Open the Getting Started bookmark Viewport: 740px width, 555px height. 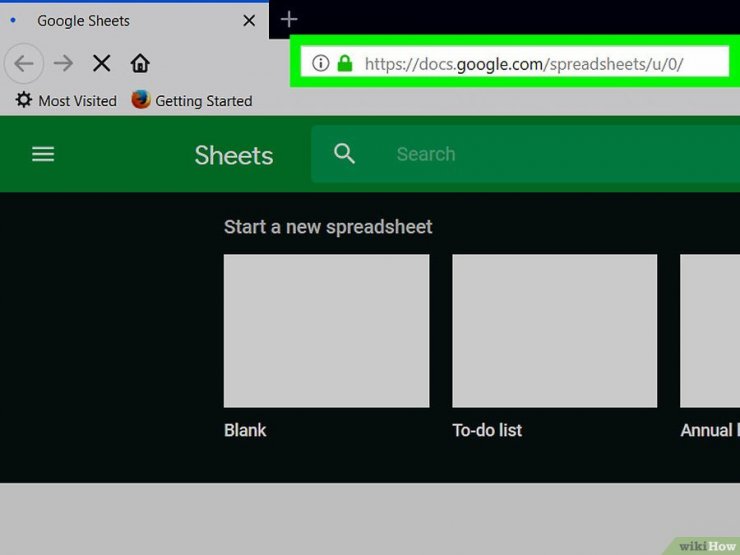pos(192,101)
